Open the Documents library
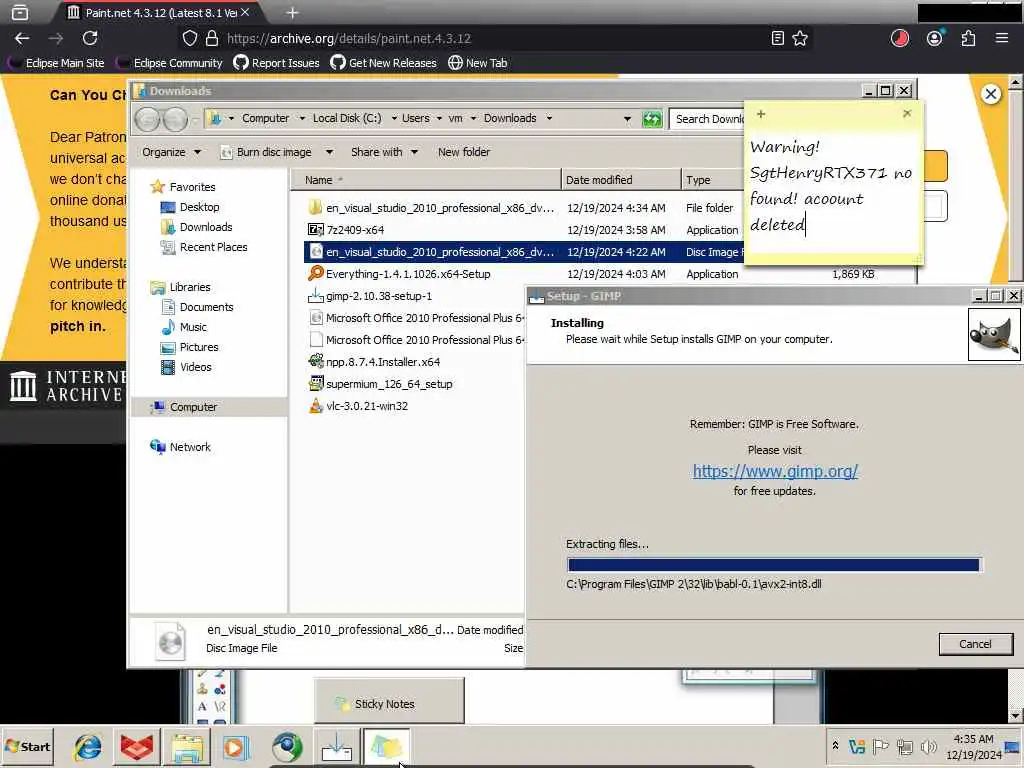Screen dimensions: 1024x768 [197, 307]
